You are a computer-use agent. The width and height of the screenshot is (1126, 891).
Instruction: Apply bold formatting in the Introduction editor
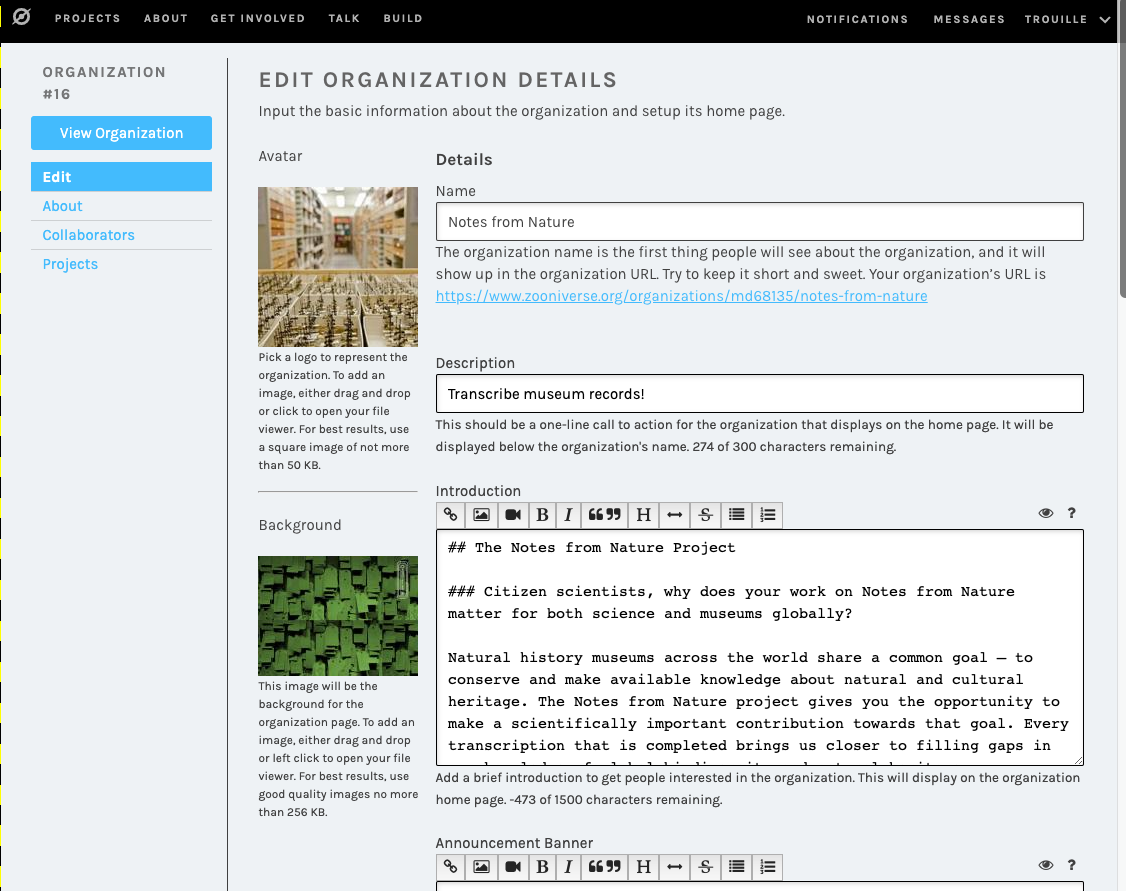click(x=542, y=514)
